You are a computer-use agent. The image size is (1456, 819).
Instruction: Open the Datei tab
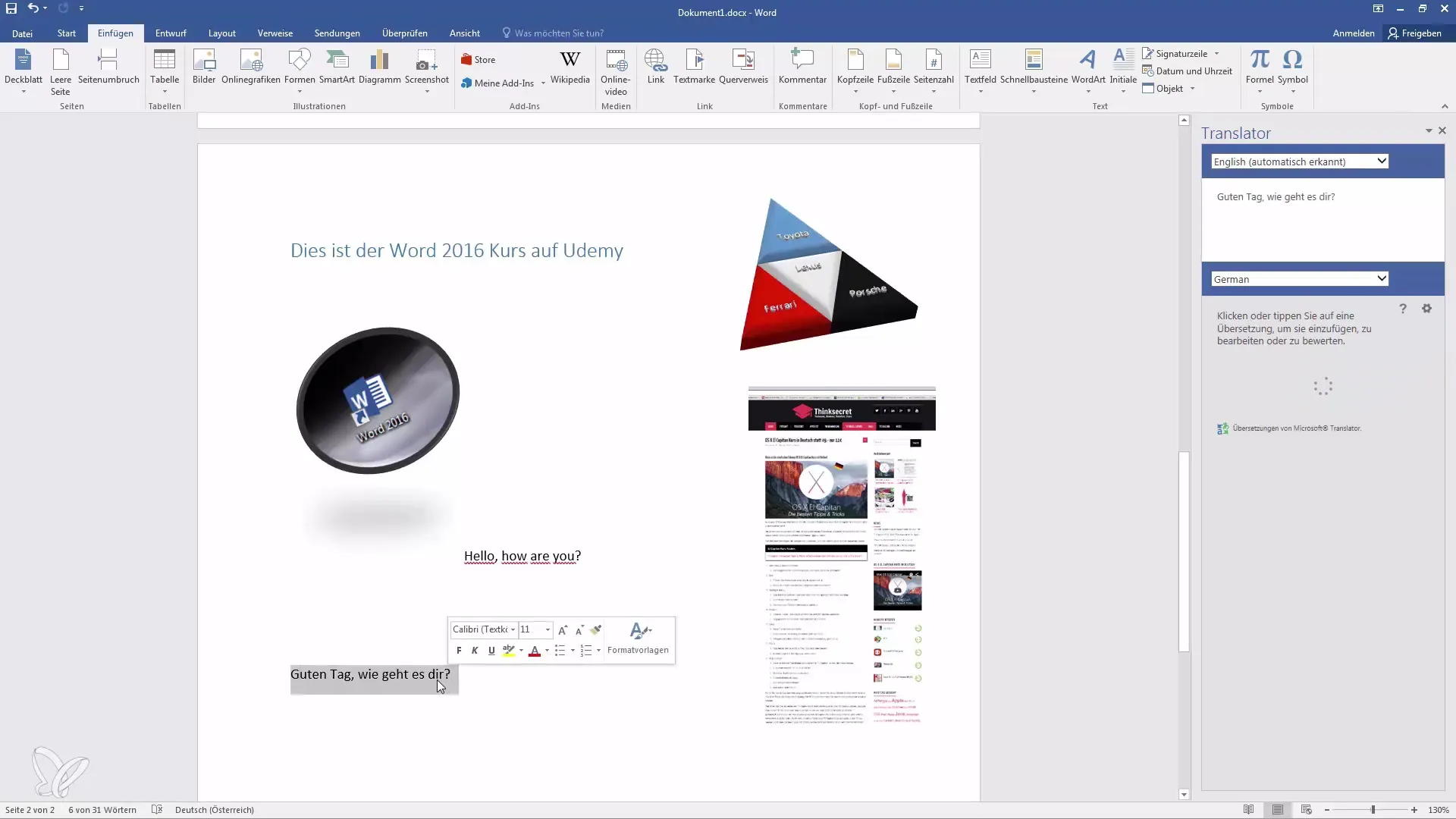pyautogui.click(x=22, y=33)
